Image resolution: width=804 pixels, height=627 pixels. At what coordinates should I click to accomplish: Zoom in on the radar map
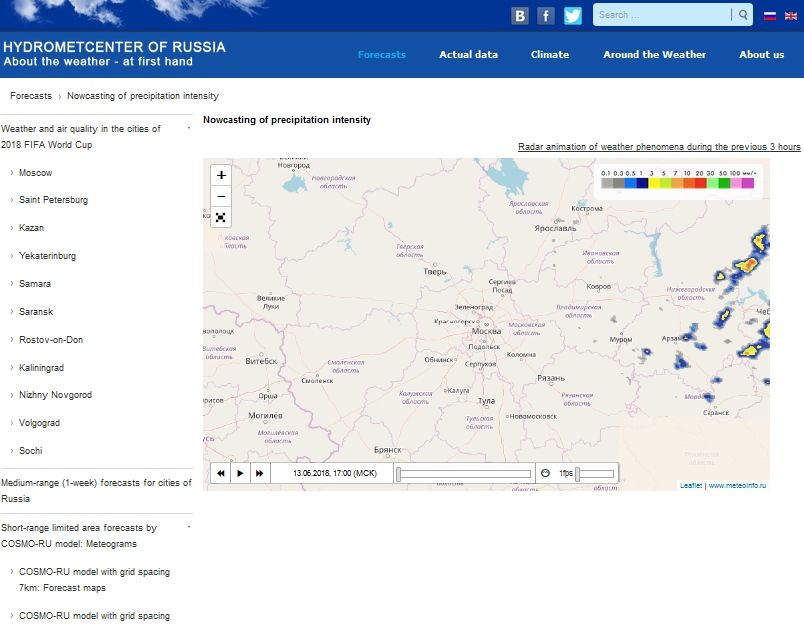click(x=221, y=175)
